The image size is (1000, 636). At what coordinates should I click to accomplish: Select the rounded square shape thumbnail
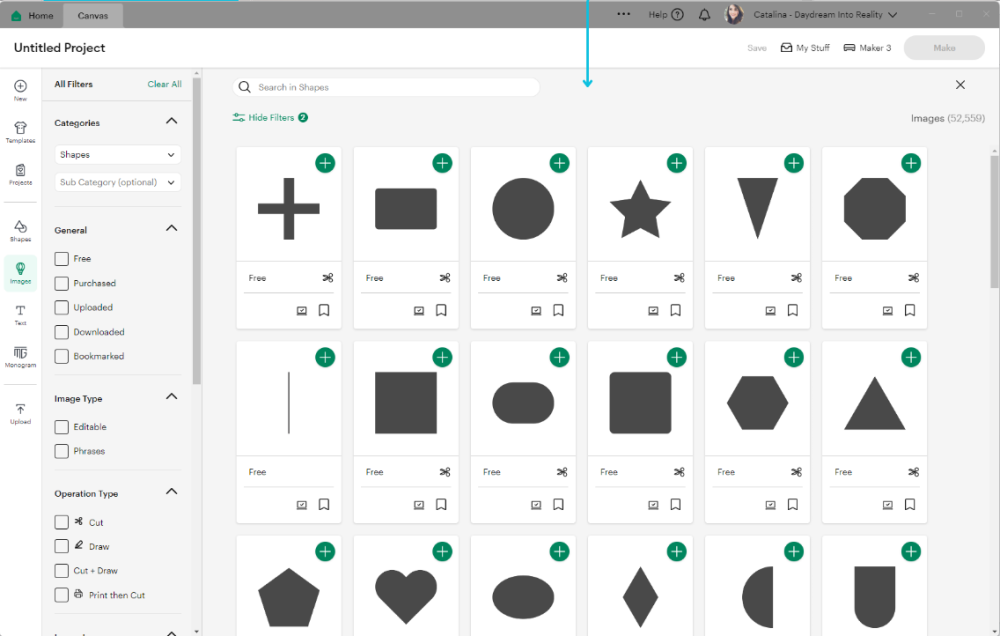640,403
